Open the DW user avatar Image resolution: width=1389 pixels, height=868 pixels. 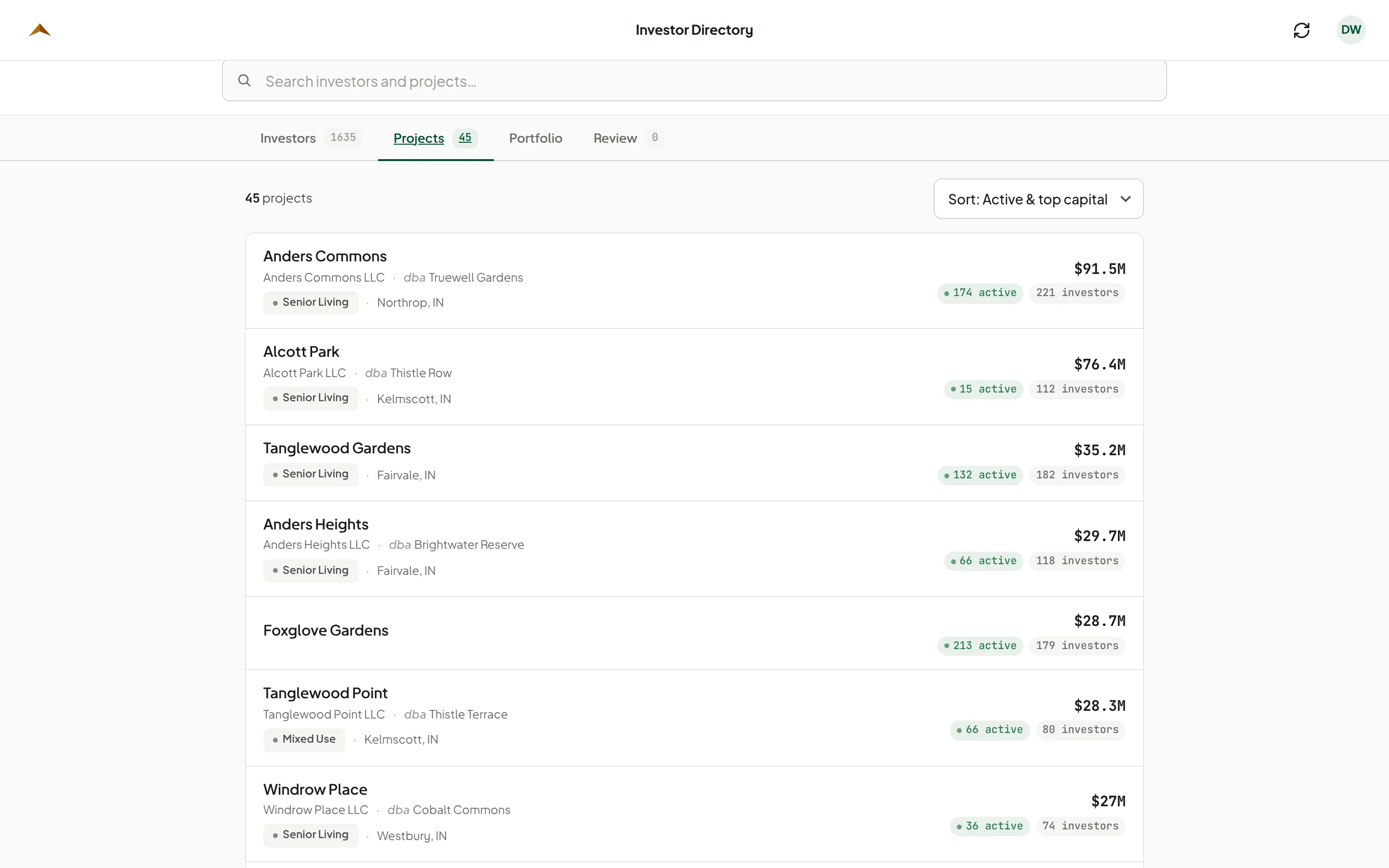1350,30
